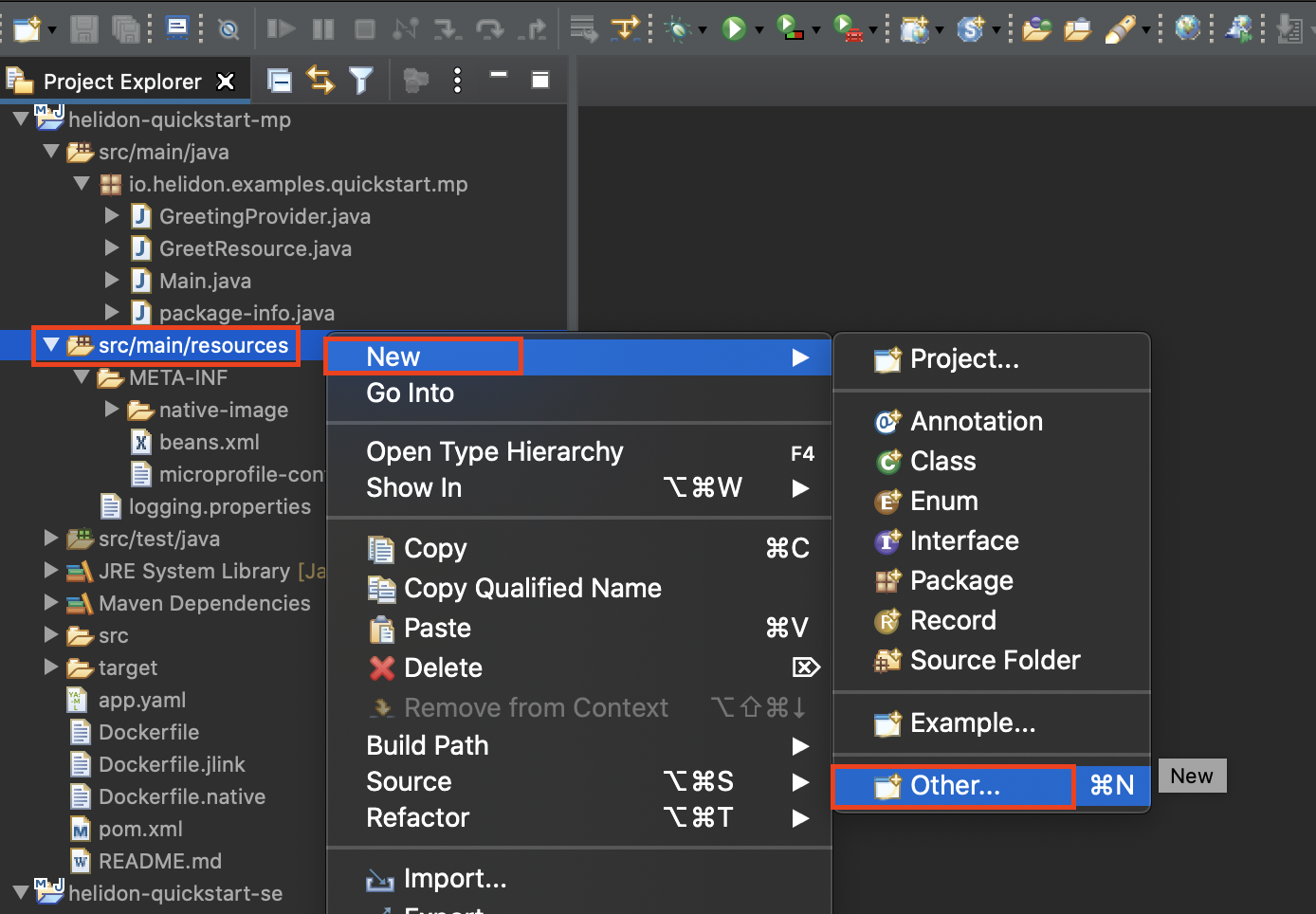Image resolution: width=1316 pixels, height=914 pixels.
Task: Click the Save All toolbar icon
Action: [126, 28]
